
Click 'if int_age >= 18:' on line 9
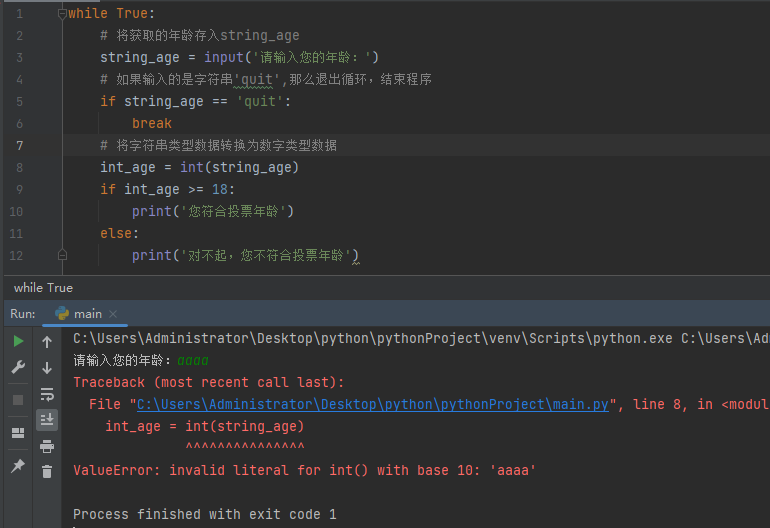[167, 190]
